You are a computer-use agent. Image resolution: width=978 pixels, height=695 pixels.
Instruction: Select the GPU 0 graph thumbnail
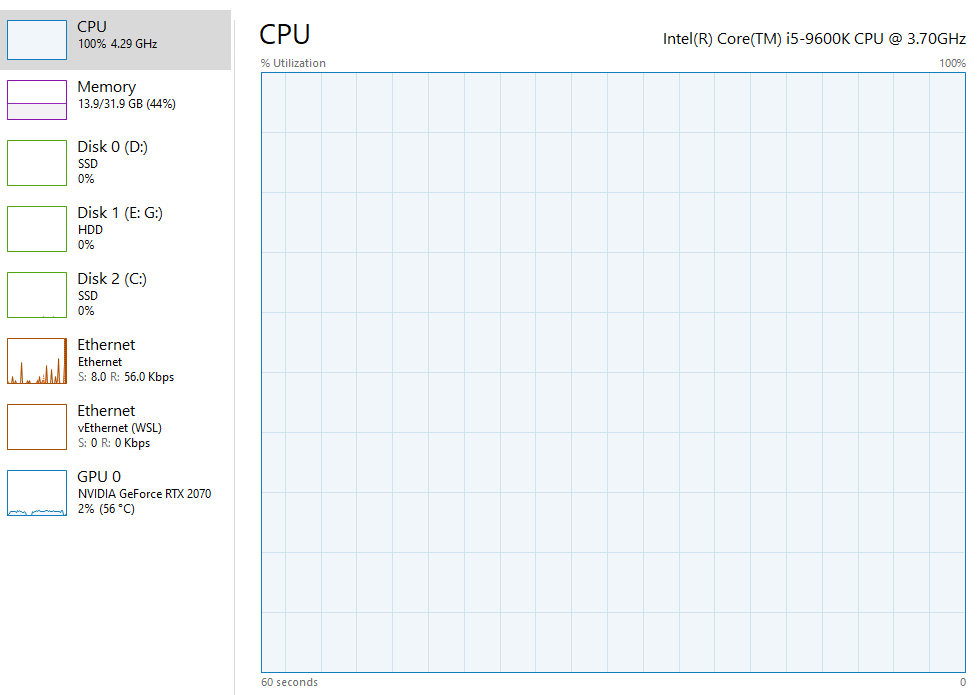pyautogui.click(x=37, y=493)
